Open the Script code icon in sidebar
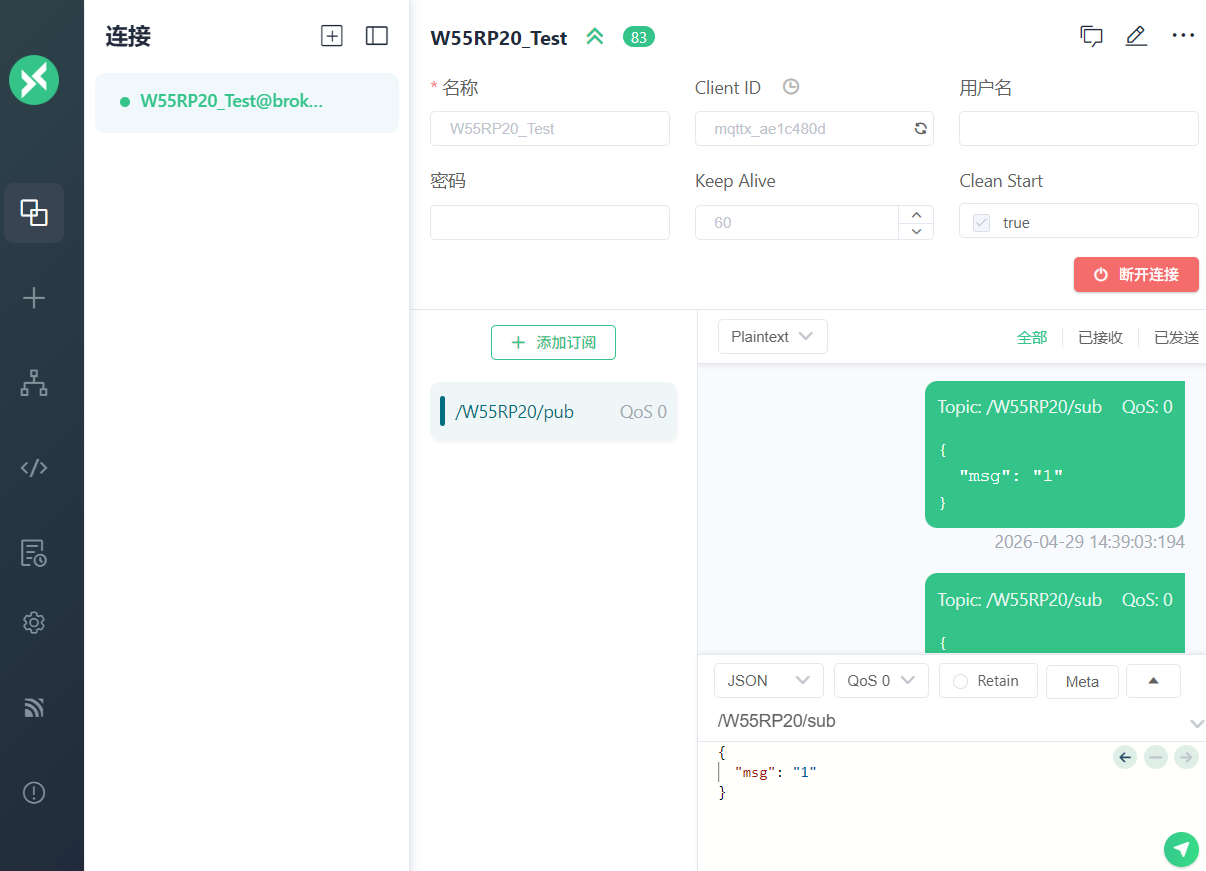This screenshot has height=871, width=1206. 34,468
